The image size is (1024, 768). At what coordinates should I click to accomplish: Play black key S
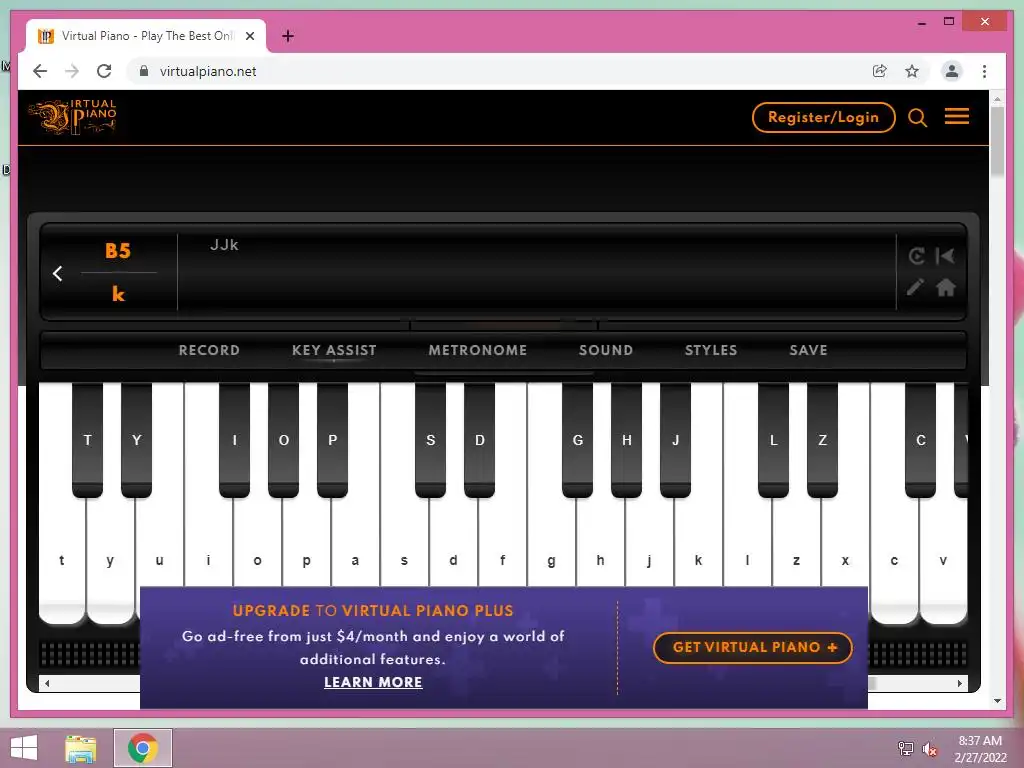point(430,440)
